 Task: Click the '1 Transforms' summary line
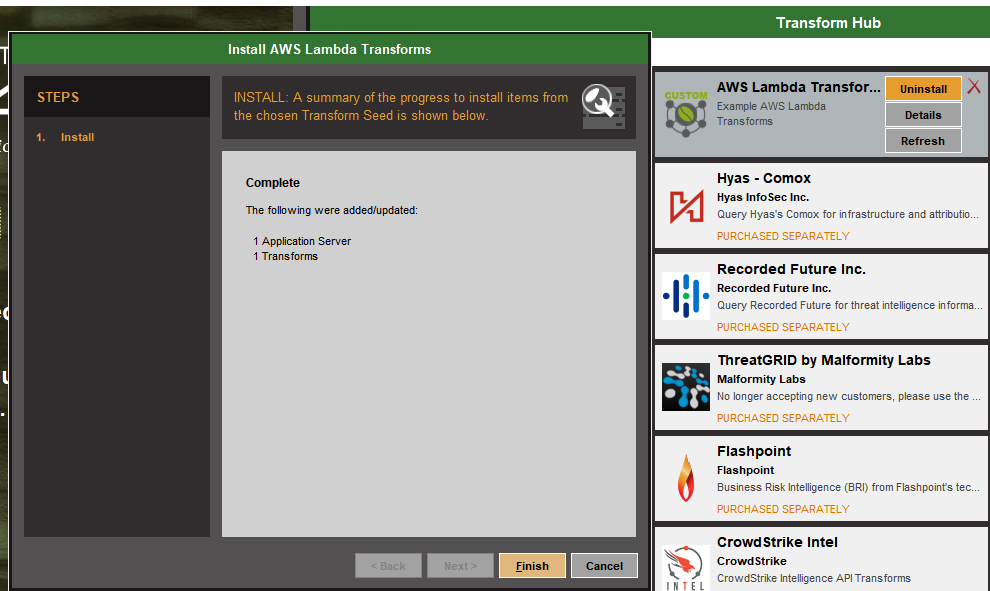click(x=285, y=256)
